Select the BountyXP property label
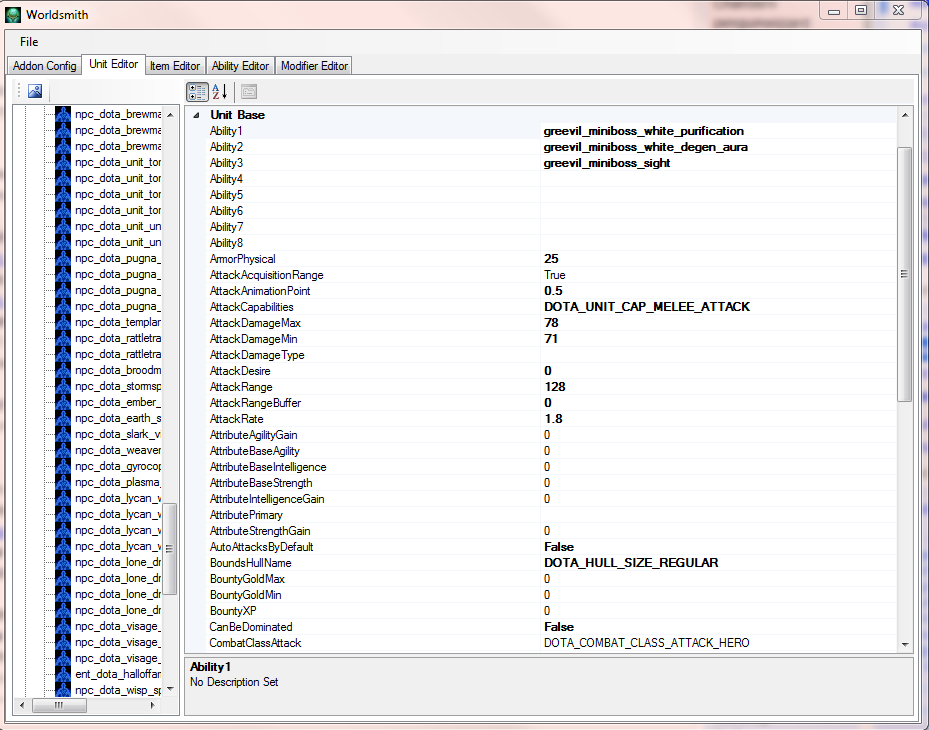The image size is (929, 730). tap(233, 611)
